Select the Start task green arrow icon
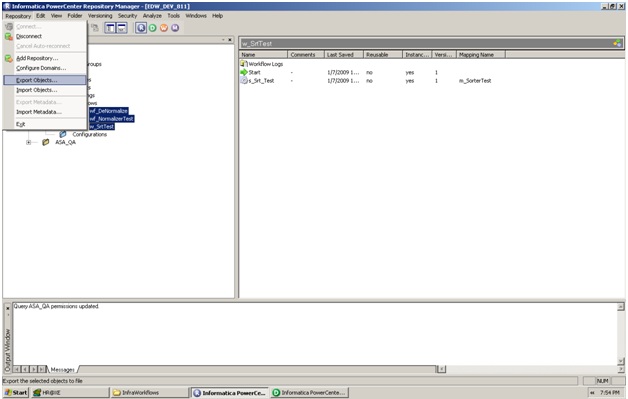This screenshot has height=399, width=628. point(244,72)
